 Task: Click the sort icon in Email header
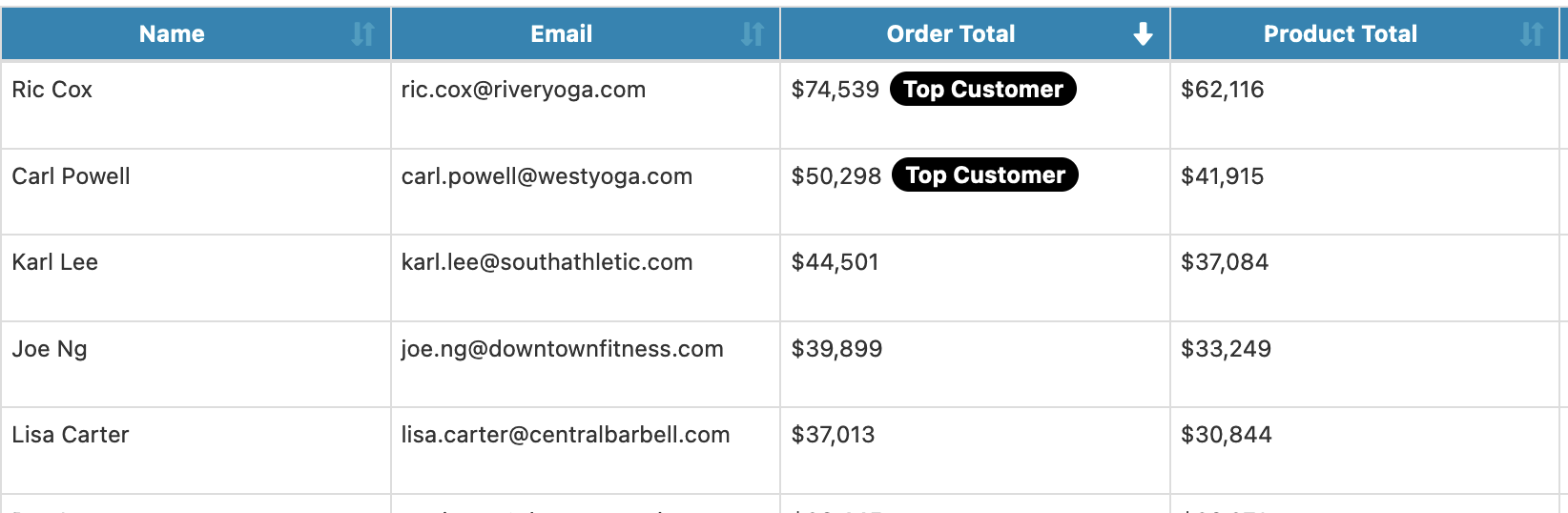[753, 34]
